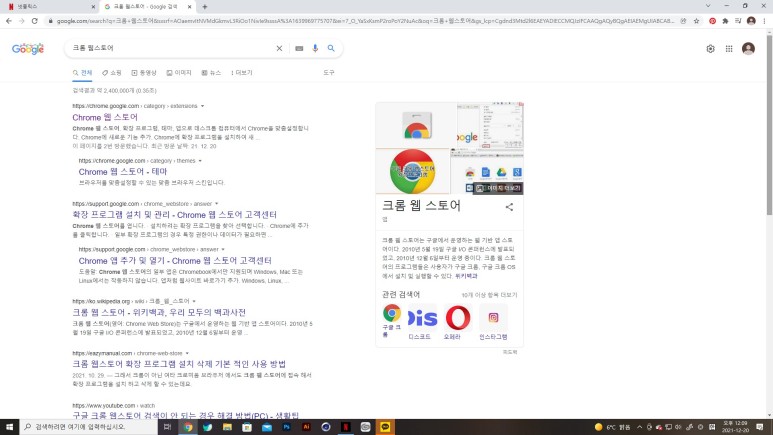This screenshot has width=773, height=435.
Task: Click the Google search input field
Action: tap(171, 48)
